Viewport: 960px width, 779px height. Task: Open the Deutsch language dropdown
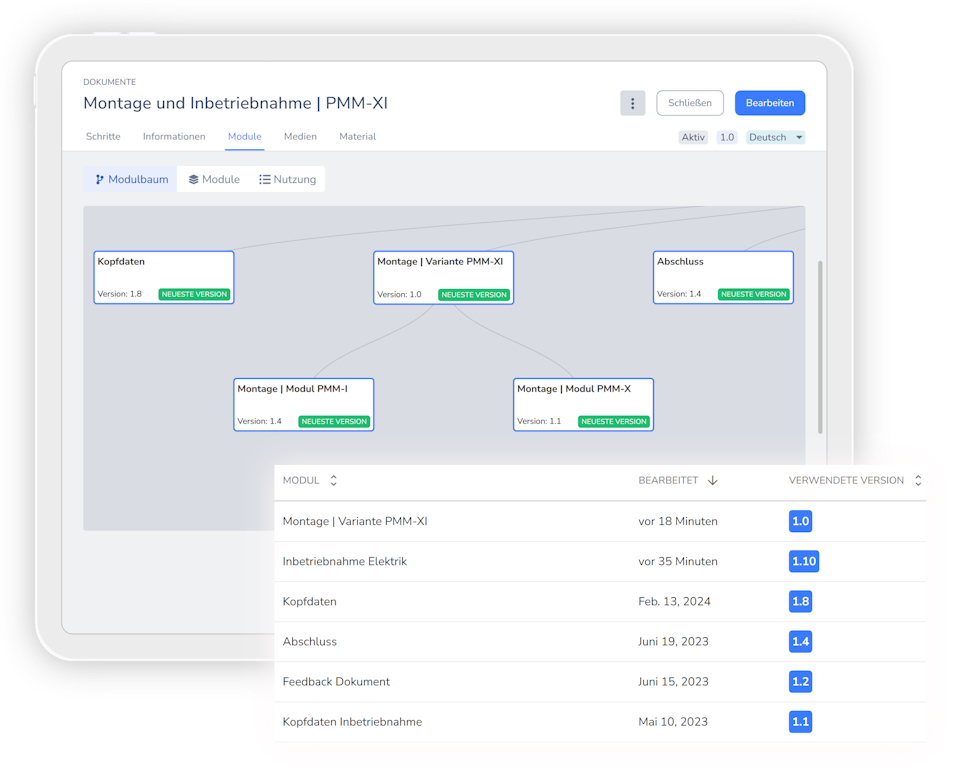[x=776, y=137]
